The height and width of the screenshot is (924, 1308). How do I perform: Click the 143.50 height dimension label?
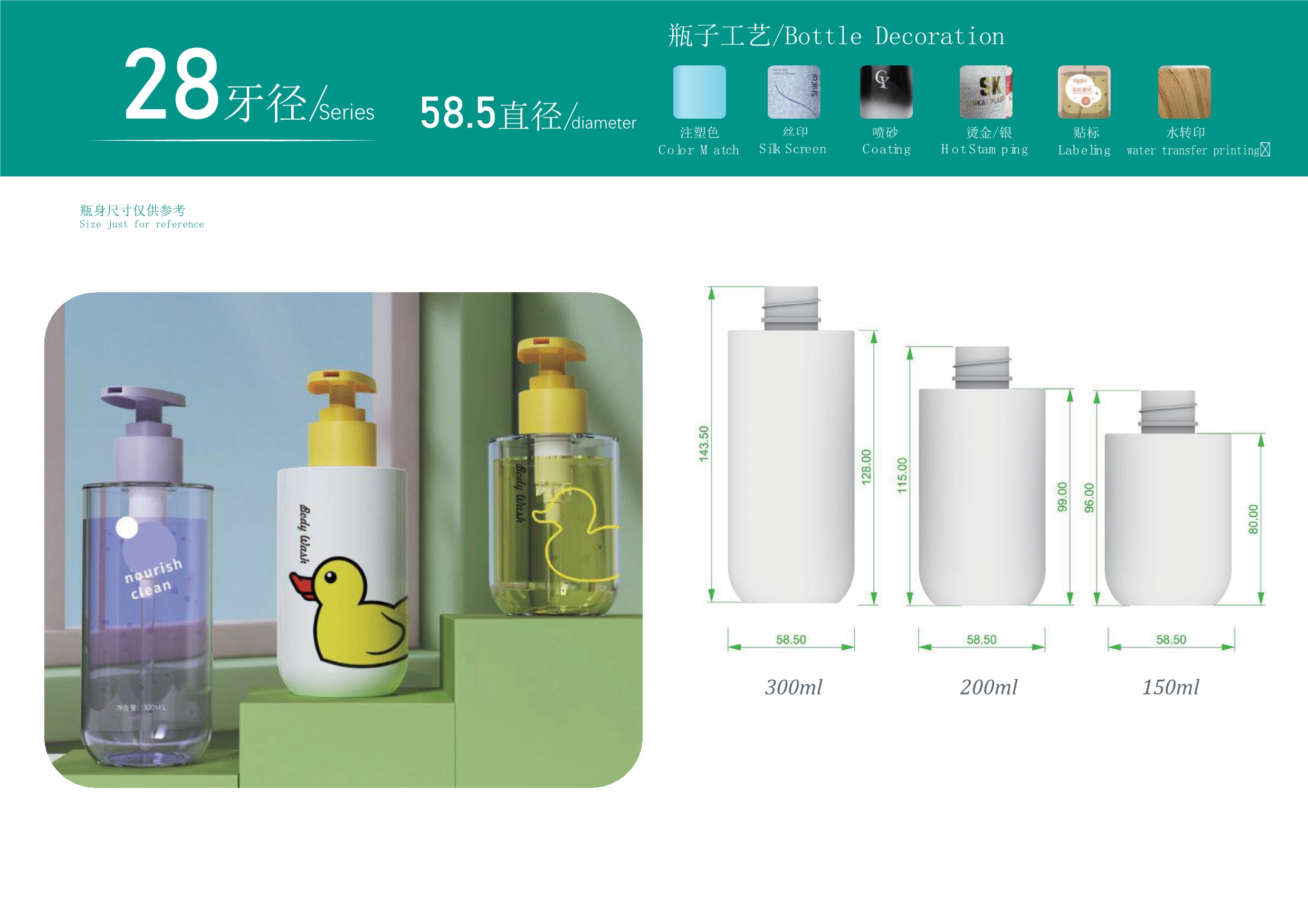tap(704, 444)
